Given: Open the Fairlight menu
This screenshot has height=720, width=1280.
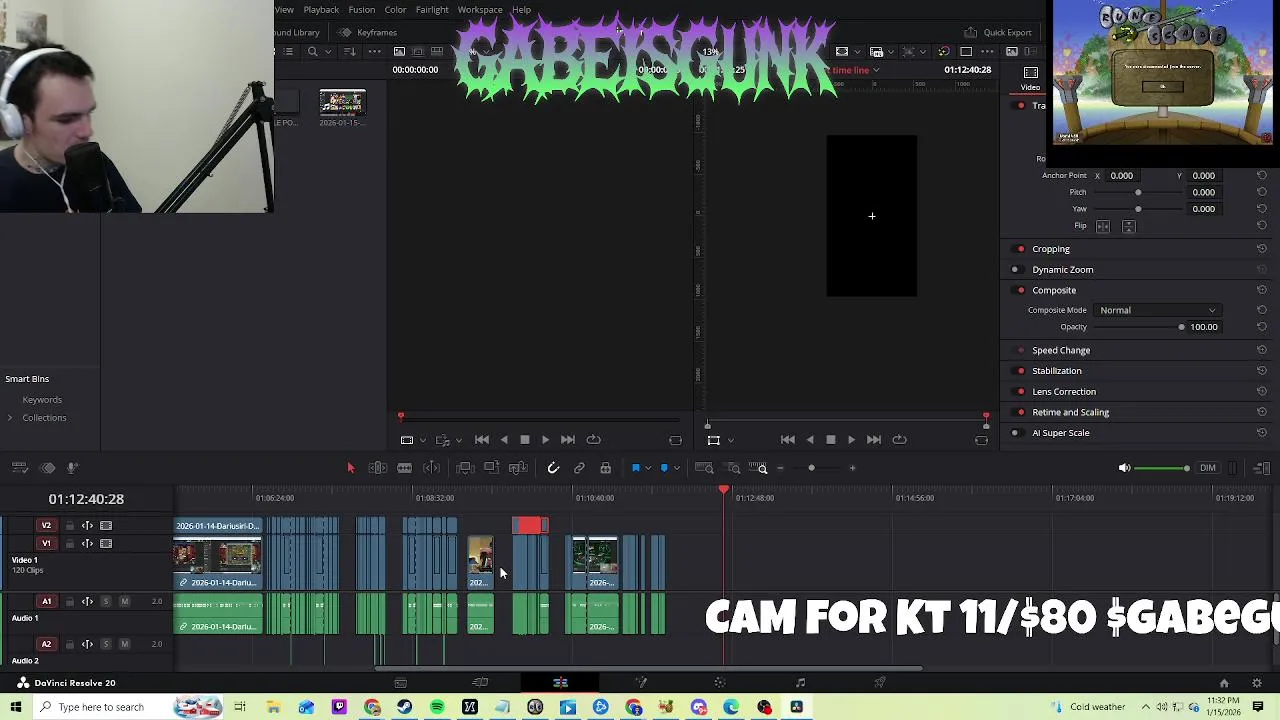Looking at the screenshot, I should pyautogui.click(x=432, y=10).
